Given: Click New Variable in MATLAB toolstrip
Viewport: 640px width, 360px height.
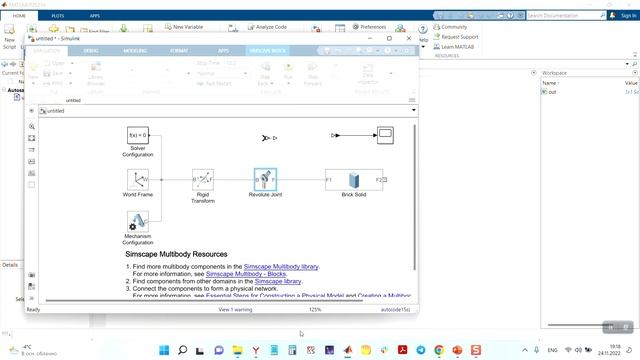Looking at the screenshot, I should (184, 27).
